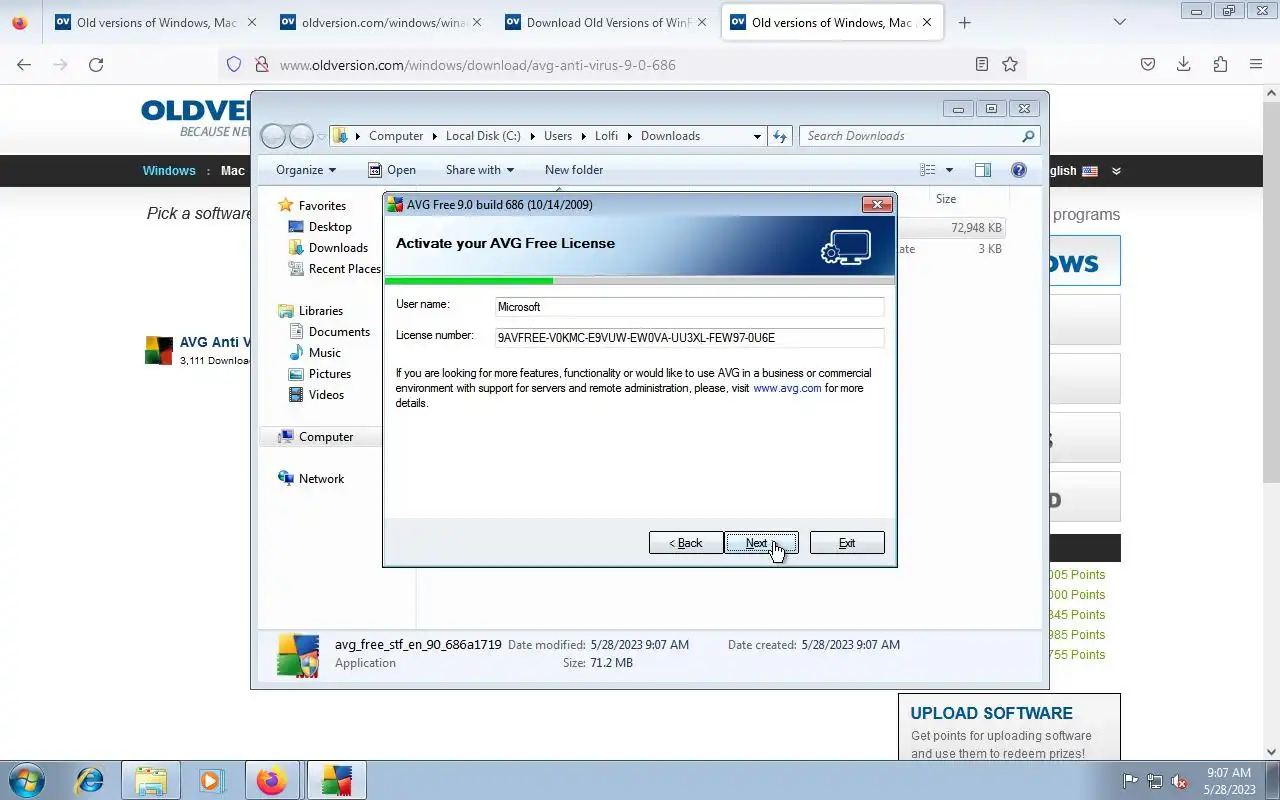Click Users in the address breadcrumb
This screenshot has height=800, width=1280.
(558, 136)
